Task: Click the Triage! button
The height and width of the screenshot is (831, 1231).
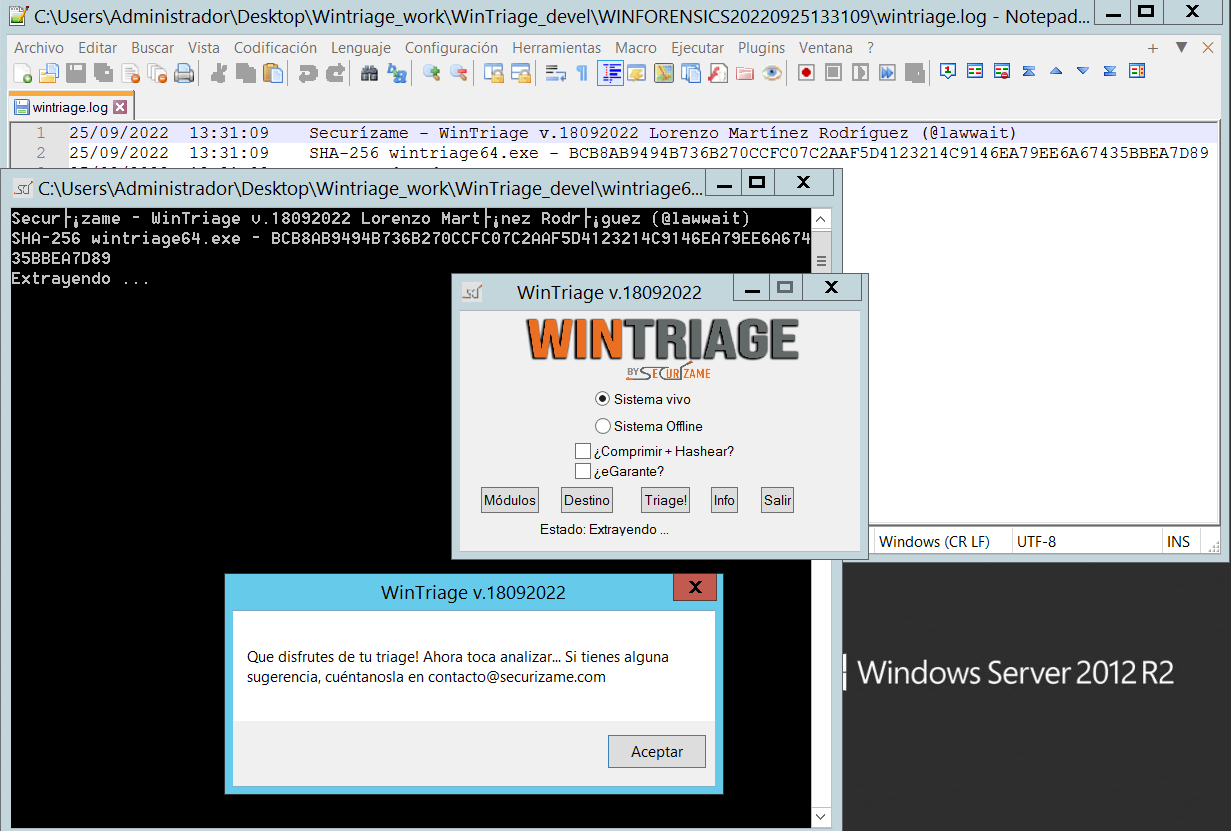Action: [666, 500]
